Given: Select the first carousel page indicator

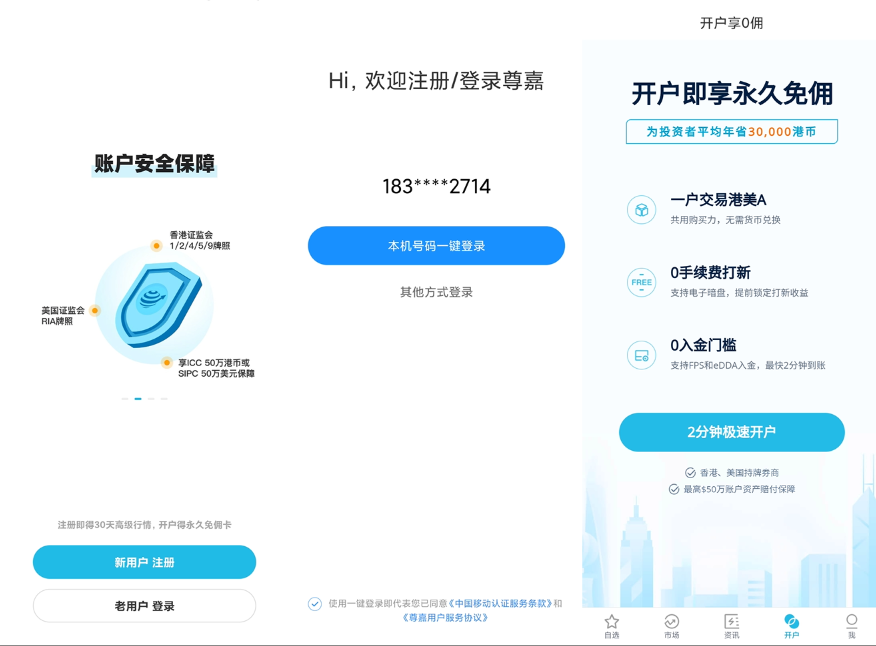Looking at the screenshot, I should [125, 398].
